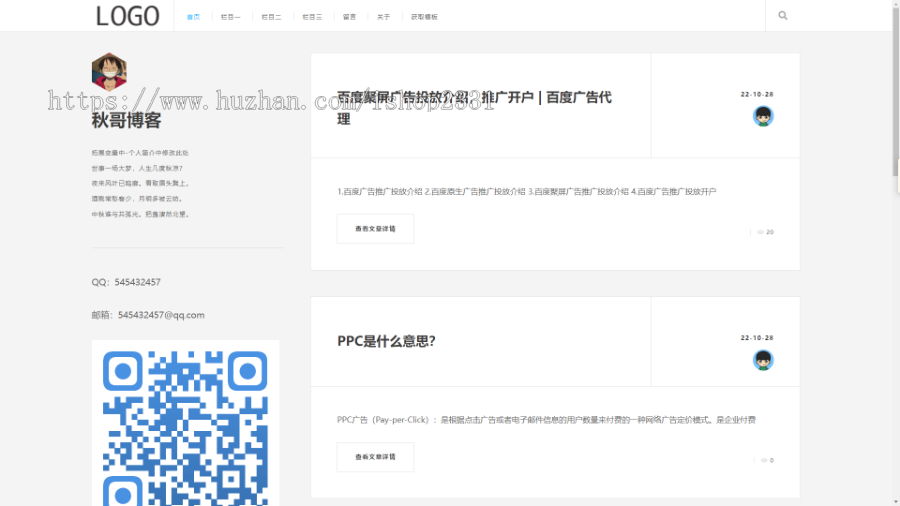Open the 百度聚屏广告投放介绍 article title
900x506 pixels.
474,108
